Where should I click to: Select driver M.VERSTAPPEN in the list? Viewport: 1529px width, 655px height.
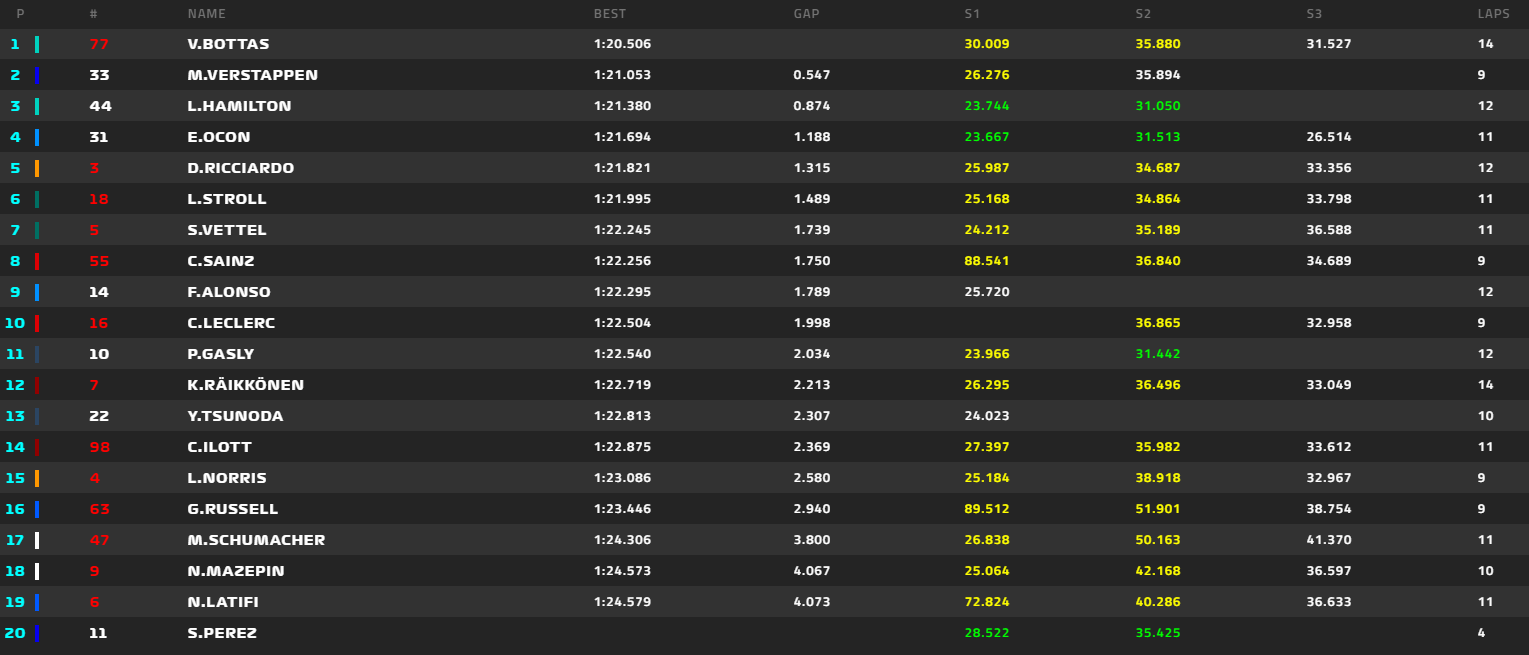[252, 75]
